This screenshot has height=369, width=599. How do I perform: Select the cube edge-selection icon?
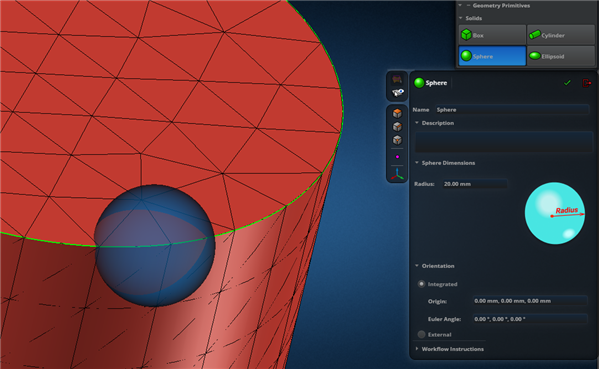pos(397,126)
